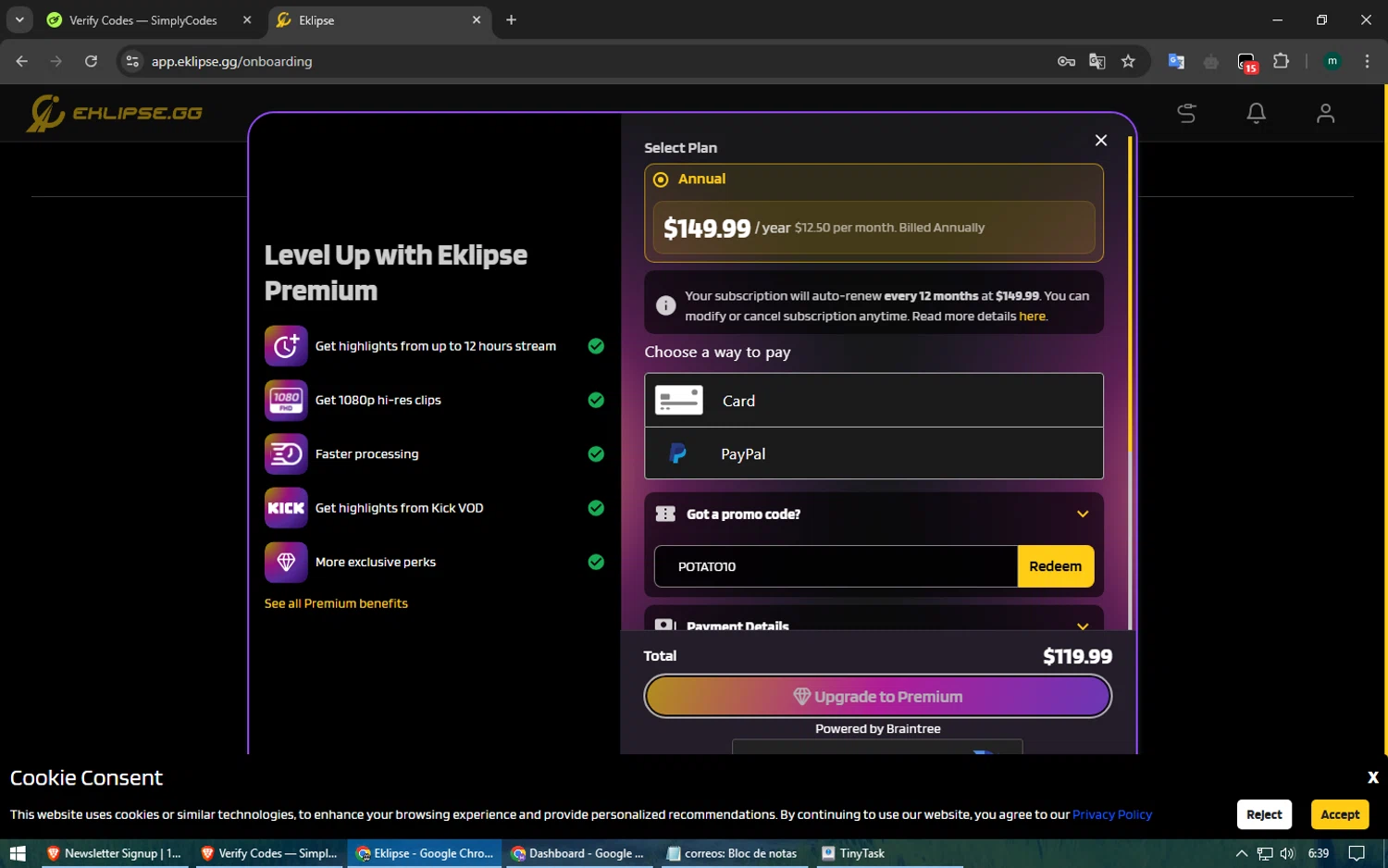The width and height of the screenshot is (1388, 868).
Task: Click Upgrade to Premium button
Action: click(x=877, y=697)
